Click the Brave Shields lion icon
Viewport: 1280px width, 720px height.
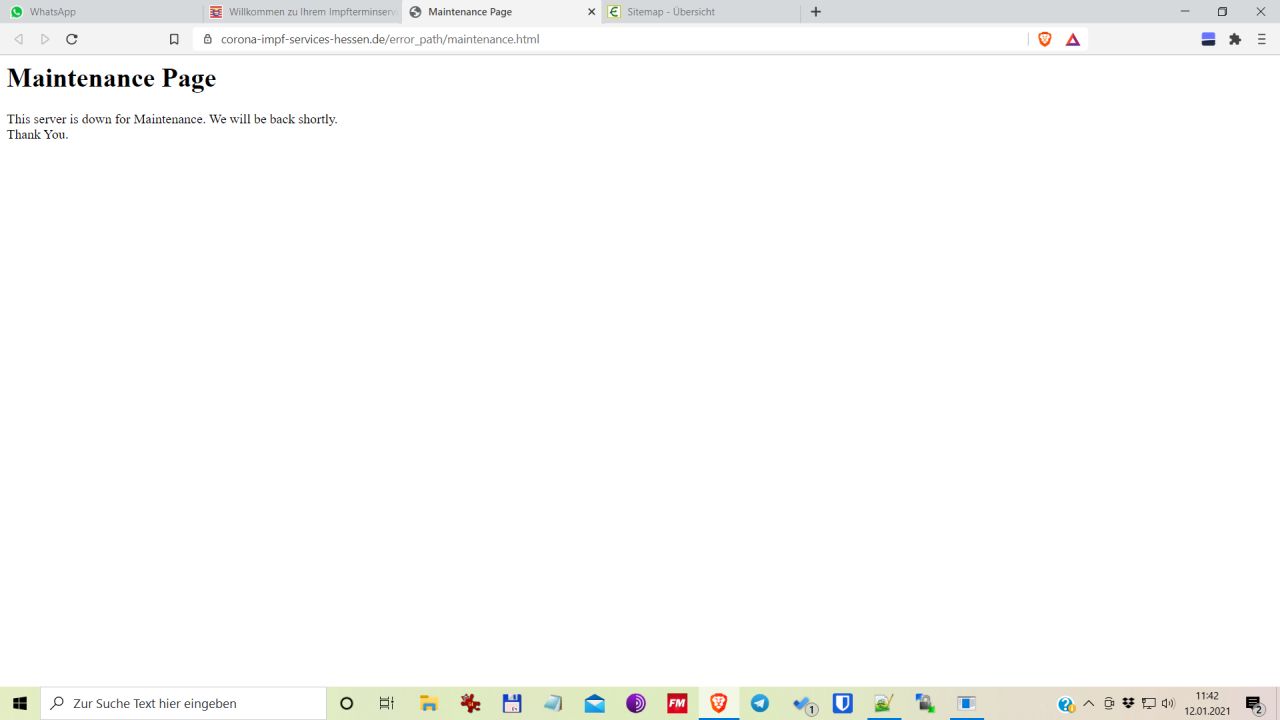(1045, 39)
